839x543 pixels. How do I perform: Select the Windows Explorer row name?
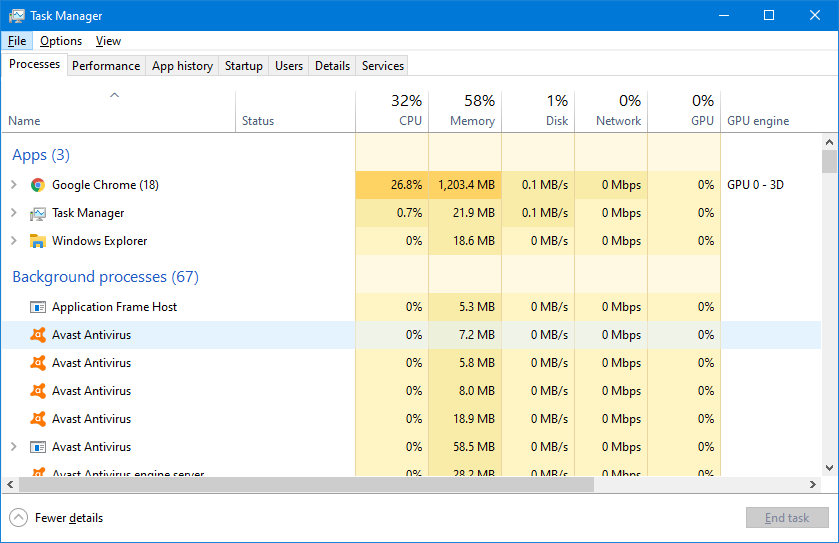pyautogui.click(x=100, y=241)
